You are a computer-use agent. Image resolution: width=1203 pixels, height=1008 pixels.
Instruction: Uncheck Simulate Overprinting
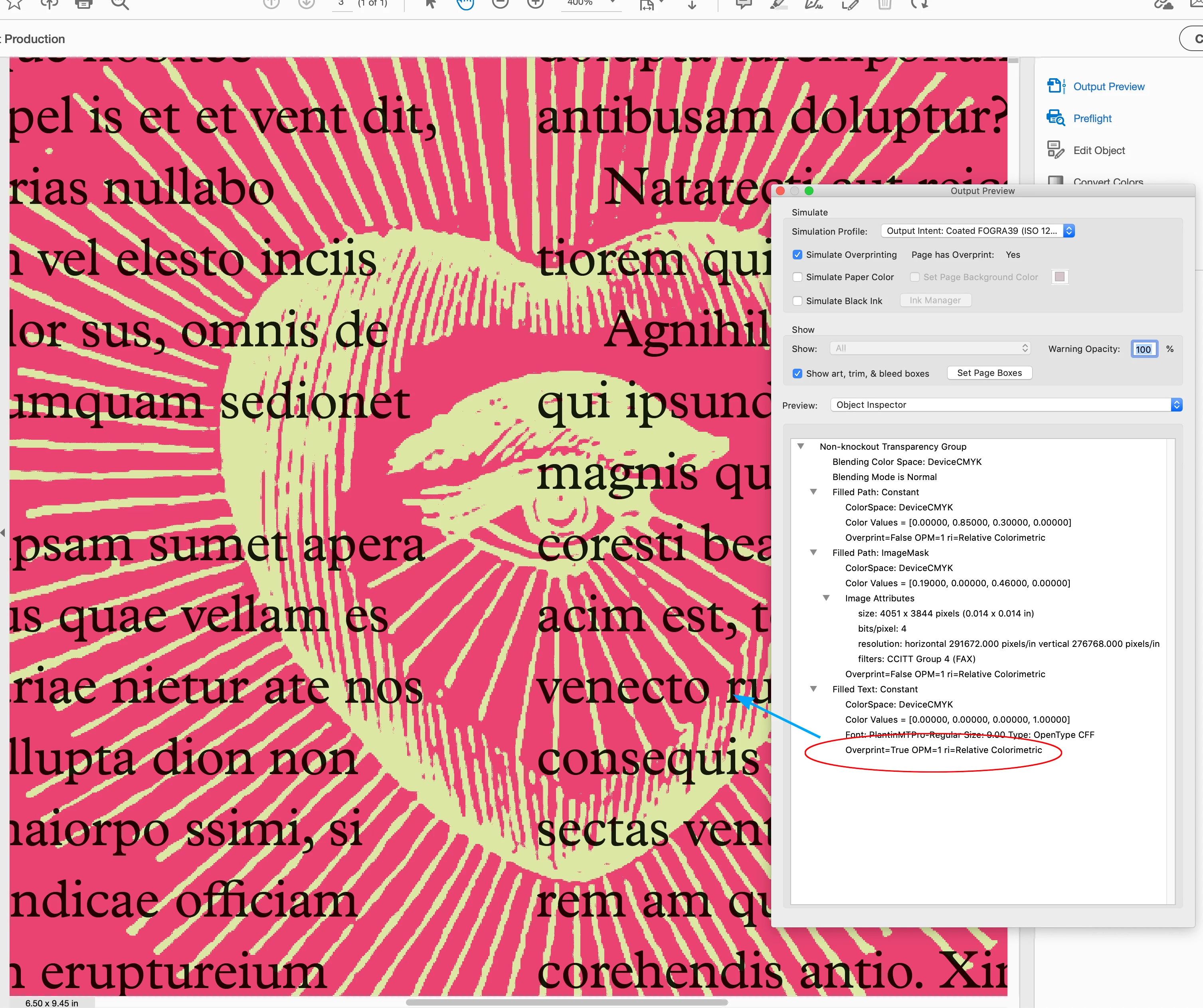point(797,255)
